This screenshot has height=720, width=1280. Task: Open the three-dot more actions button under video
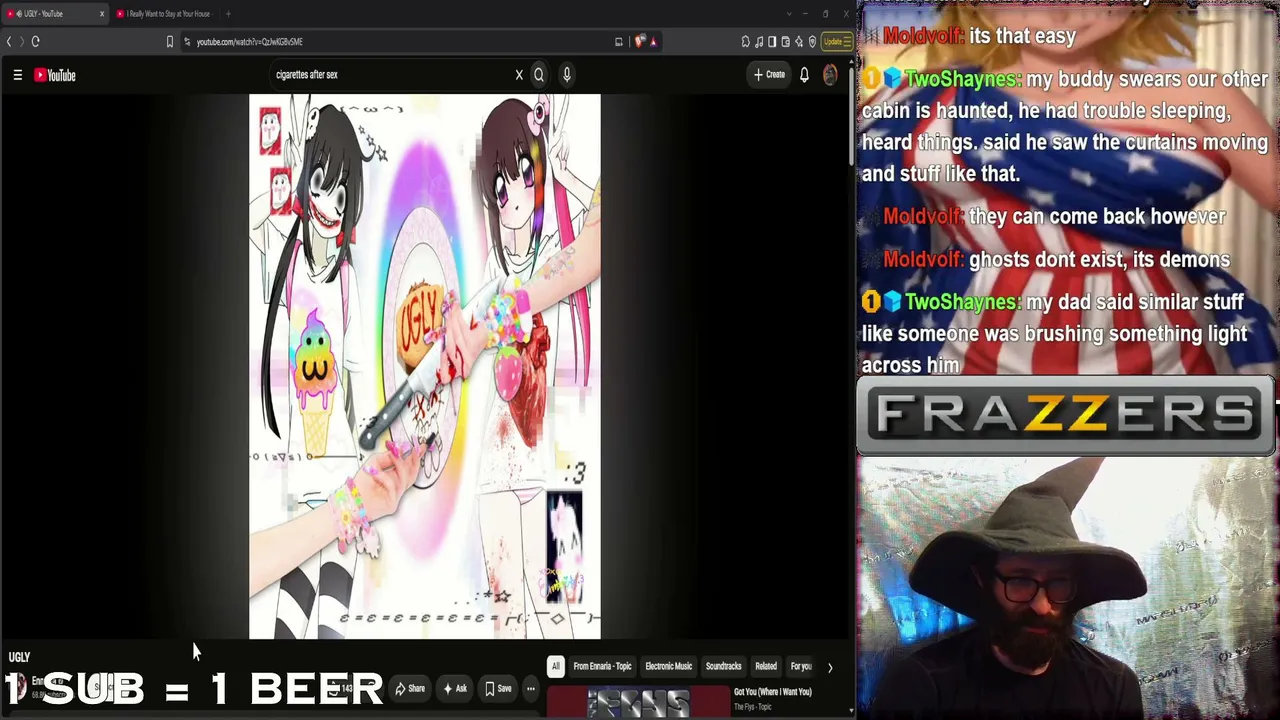coord(531,688)
